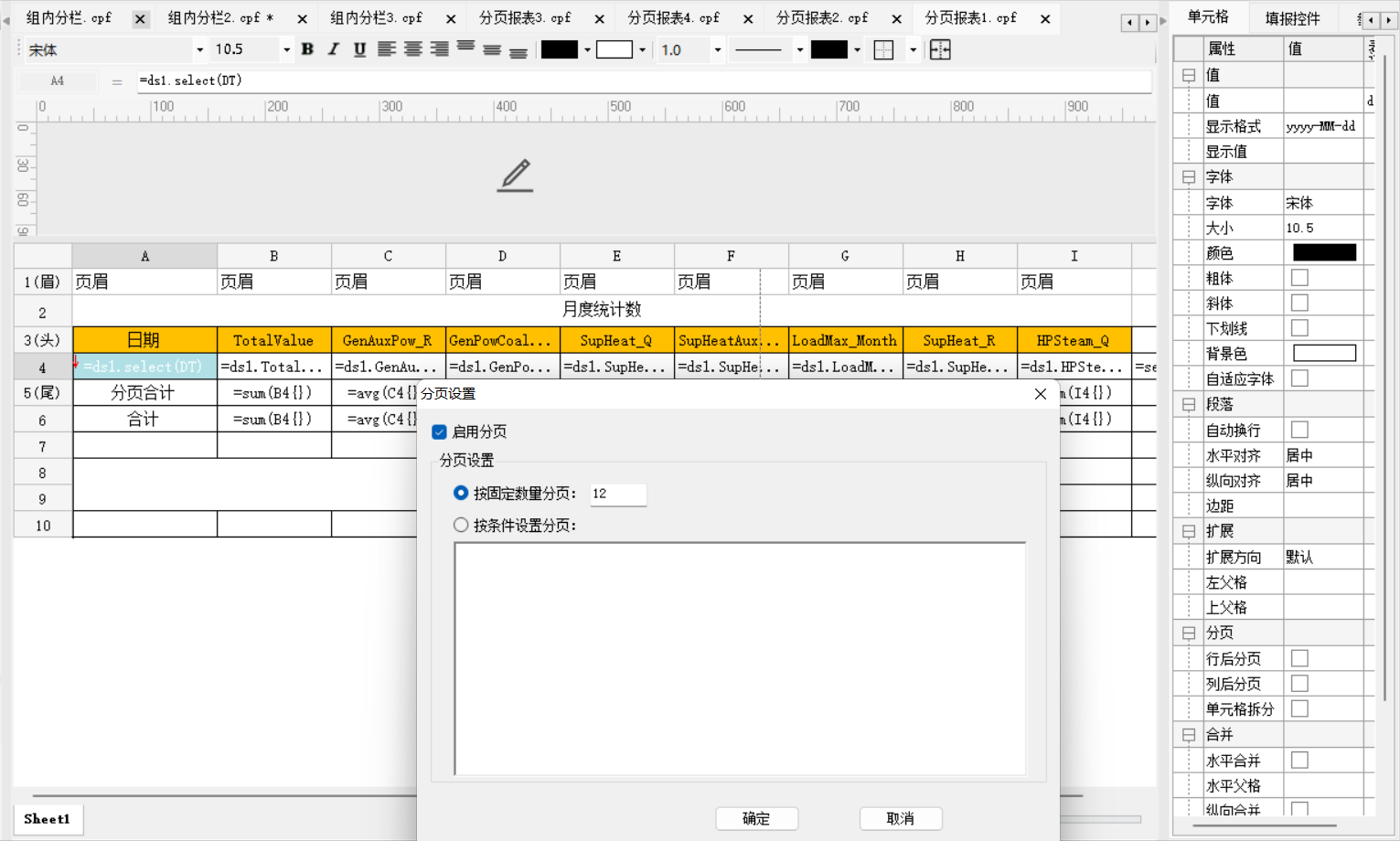Click fixed page count field 12
Image resolution: width=1400 pixels, height=841 pixels.
coord(618,494)
